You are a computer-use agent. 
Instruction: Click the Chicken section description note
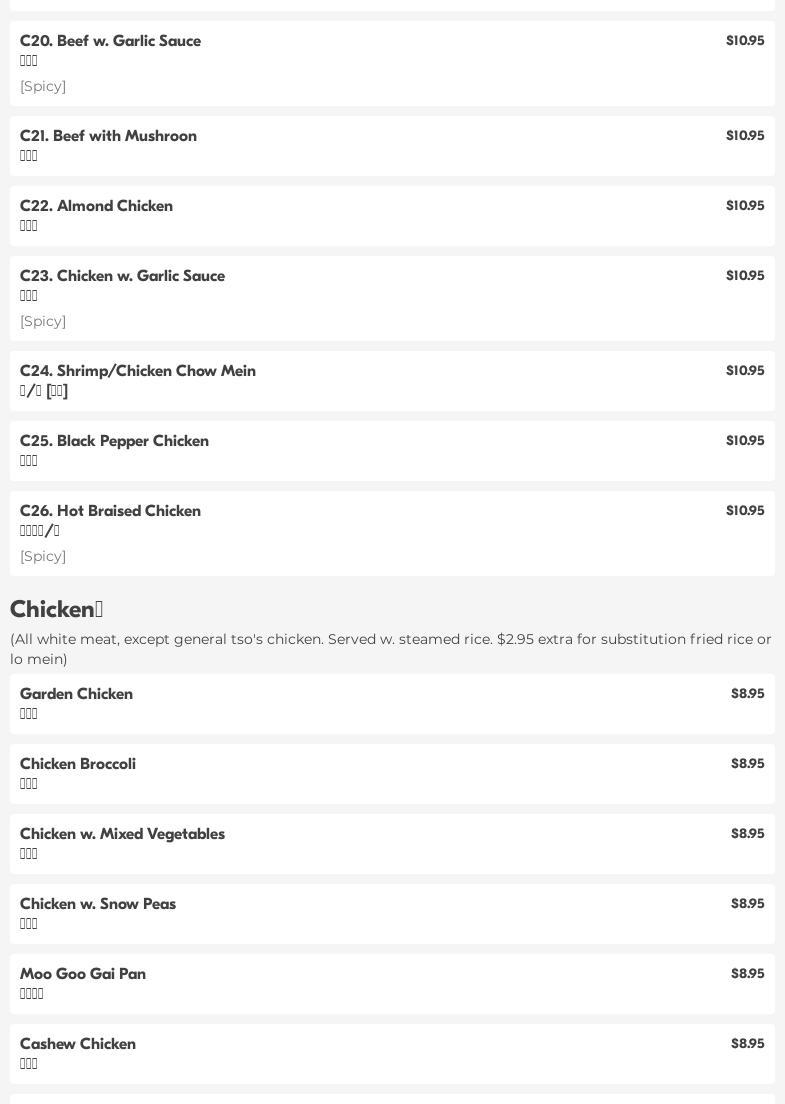tap(390, 649)
